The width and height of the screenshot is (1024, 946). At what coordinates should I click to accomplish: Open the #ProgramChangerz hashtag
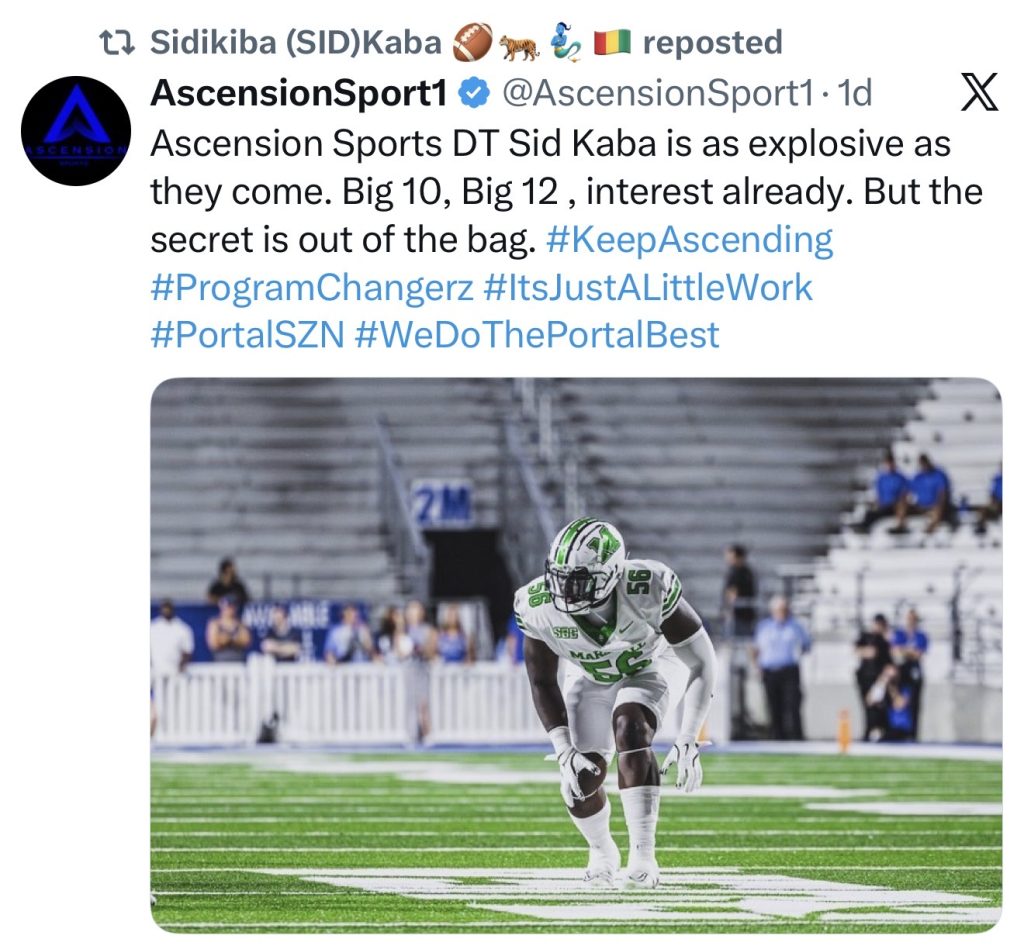pyautogui.click(x=311, y=288)
